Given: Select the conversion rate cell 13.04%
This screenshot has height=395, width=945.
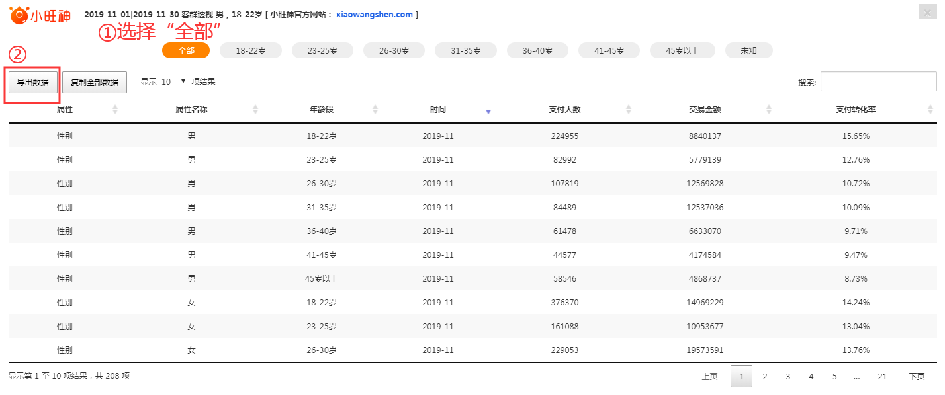Looking at the screenshot, I should click(x=855, y=326).
